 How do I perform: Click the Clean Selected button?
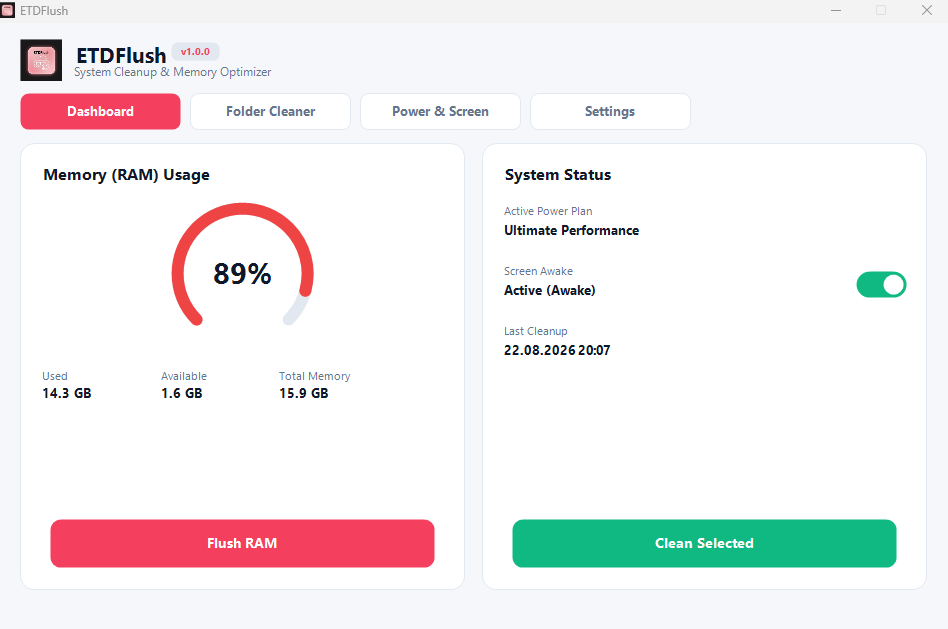(x=704, y=543)
